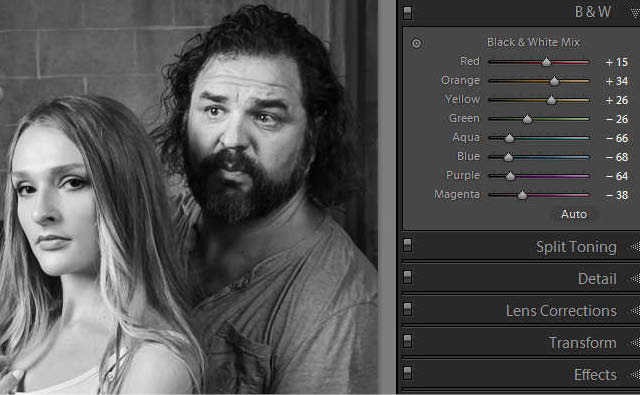640x395 pixels.
Task: Click the Purple slider handle
Action: coord(510,176)
